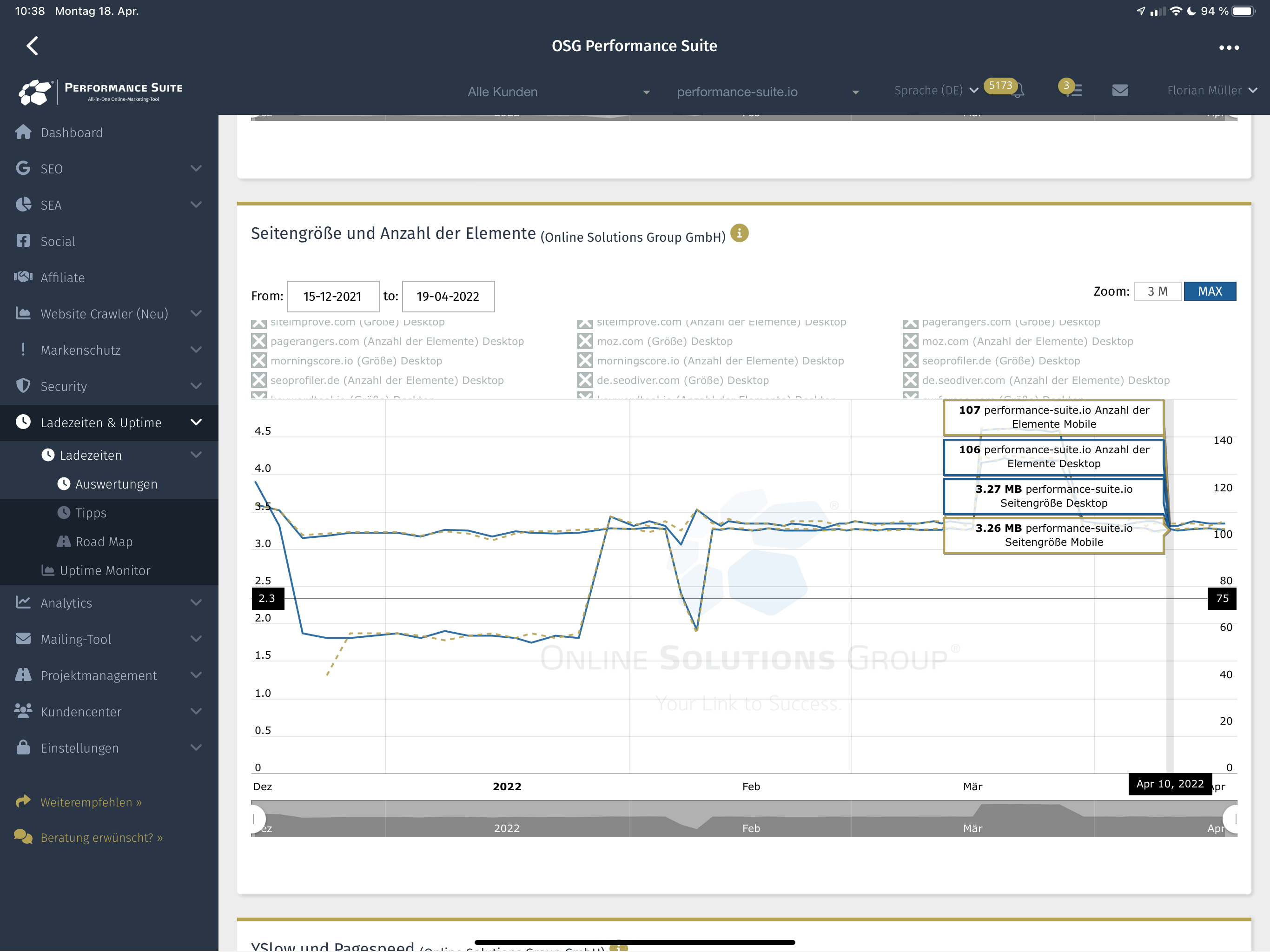Click the Markenschutz exclamation icon
This screenshot has width=1270, height=952.
click(23, 349)
